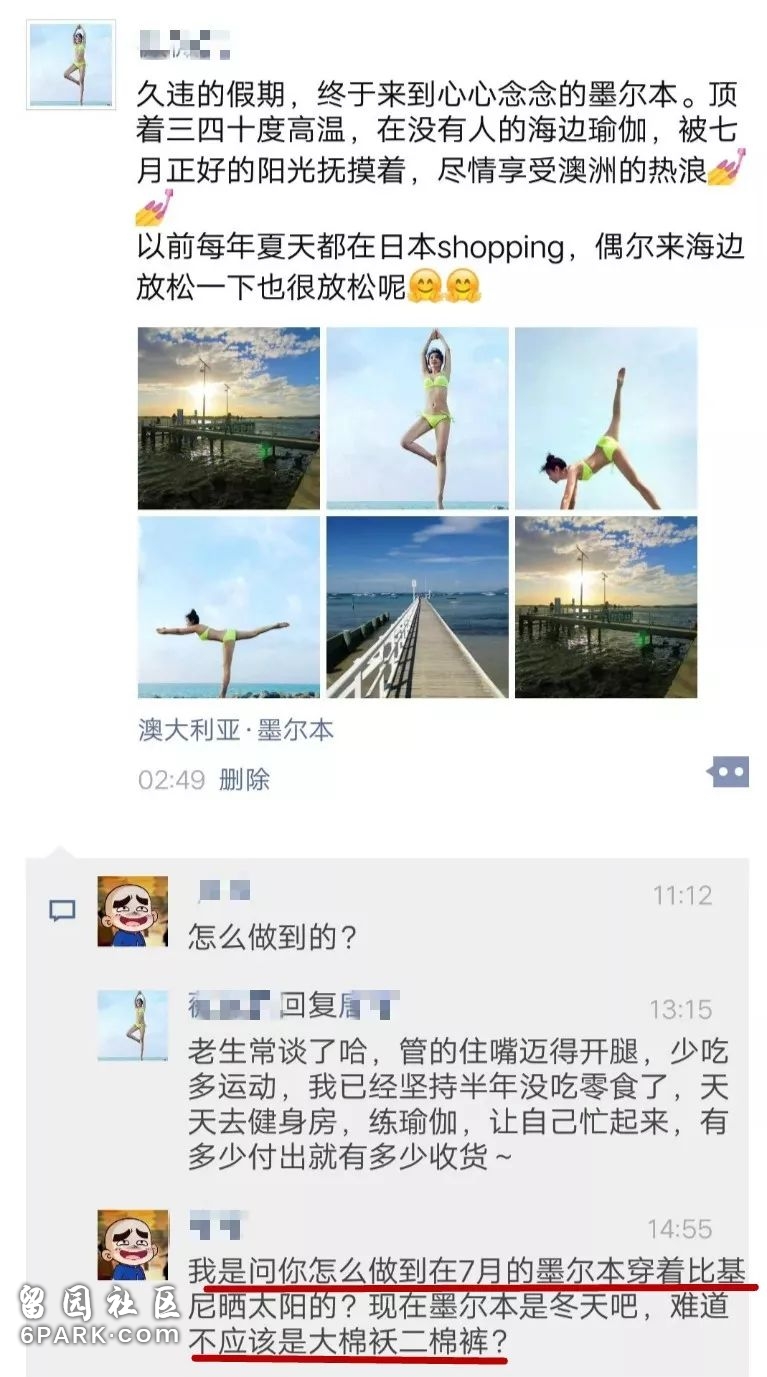The height and width of the screenshot is (1377, 767).
Task: Tap the reply starting with 老生常谈了哈
Action: click(x=458, y=1102)
